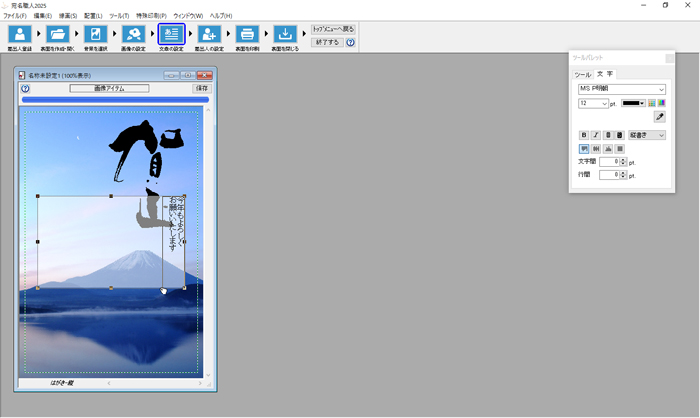Screen dimensions: 700x418
Task: Toggle bold text formatting
Action: pyautogui.click(x=585, y=135)
